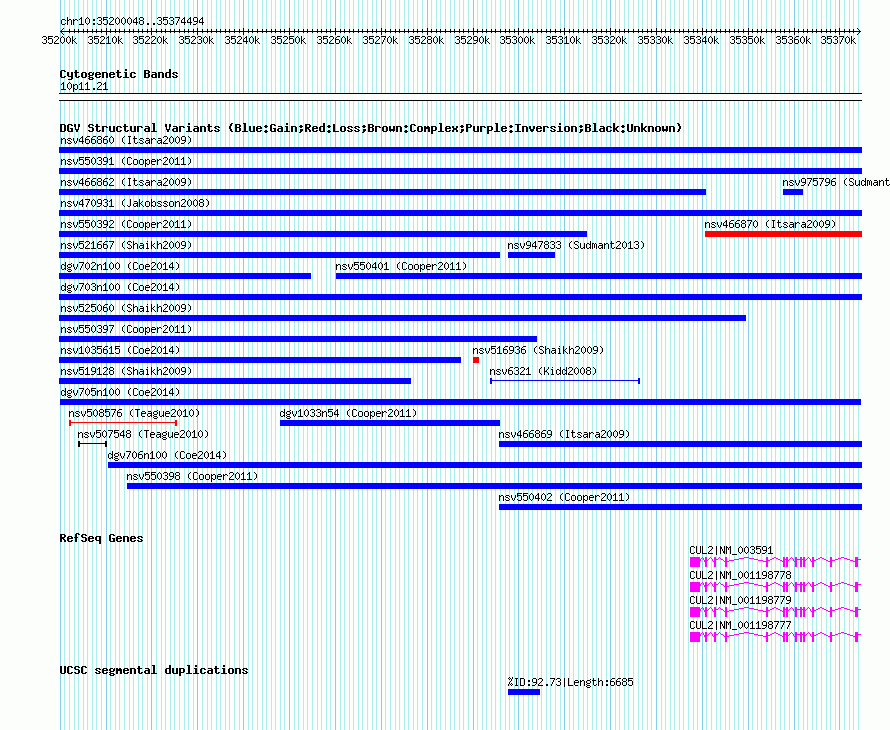The width and height of the screenshot is (890, 730).
Task: Click the dgv1033n54 (Cooper2011) label
Action: 348,413
